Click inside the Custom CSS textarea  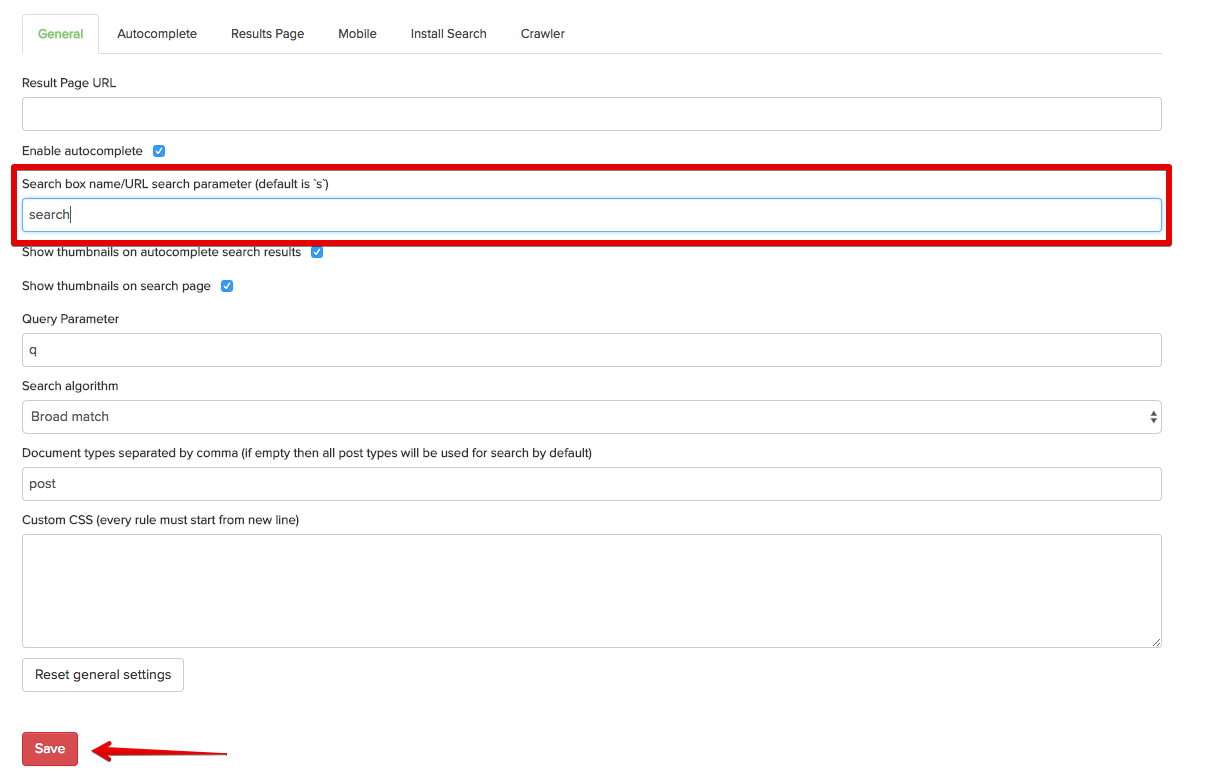(592, 591)
